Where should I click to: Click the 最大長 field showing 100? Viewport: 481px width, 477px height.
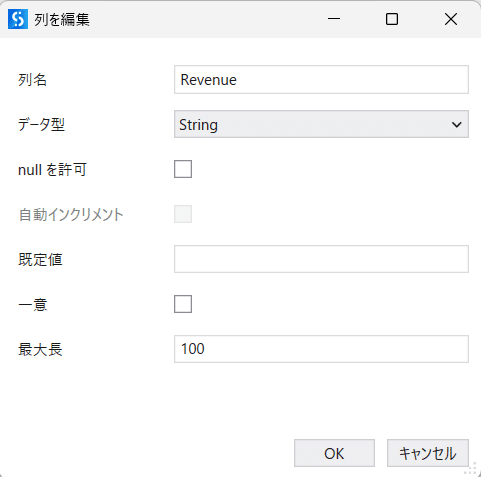321,349
